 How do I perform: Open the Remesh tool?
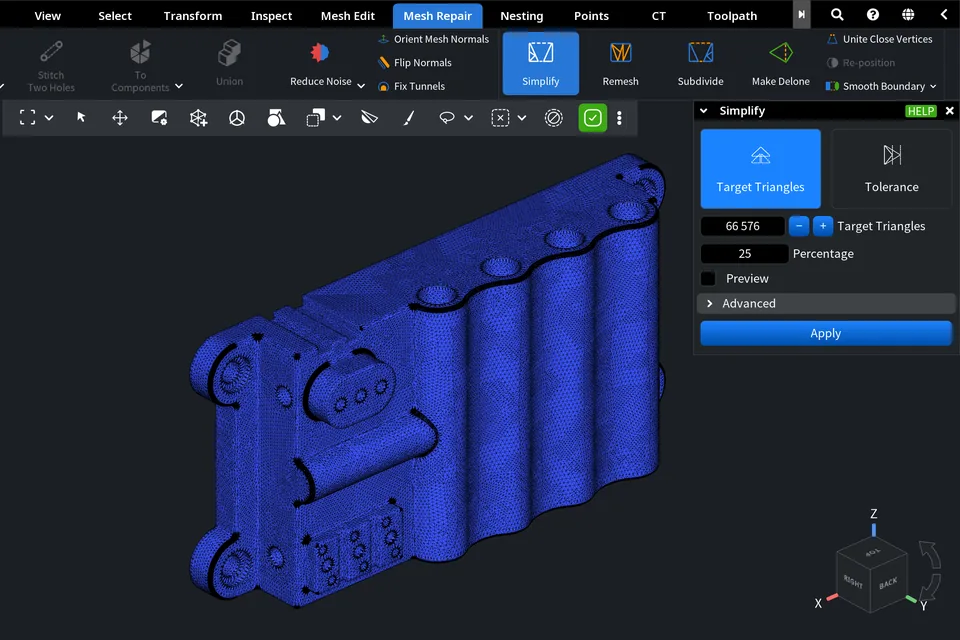tap(620, 64)
